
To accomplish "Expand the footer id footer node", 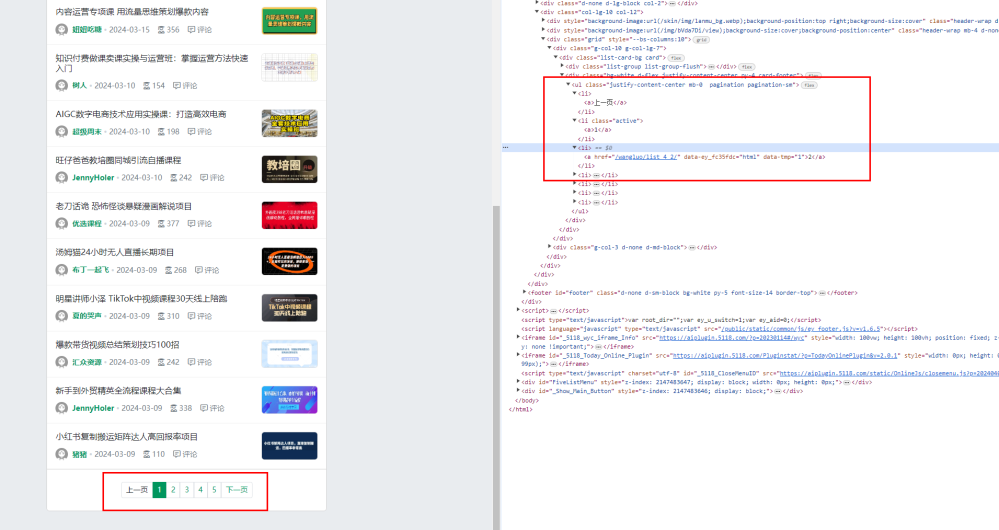I will (524, 292).
